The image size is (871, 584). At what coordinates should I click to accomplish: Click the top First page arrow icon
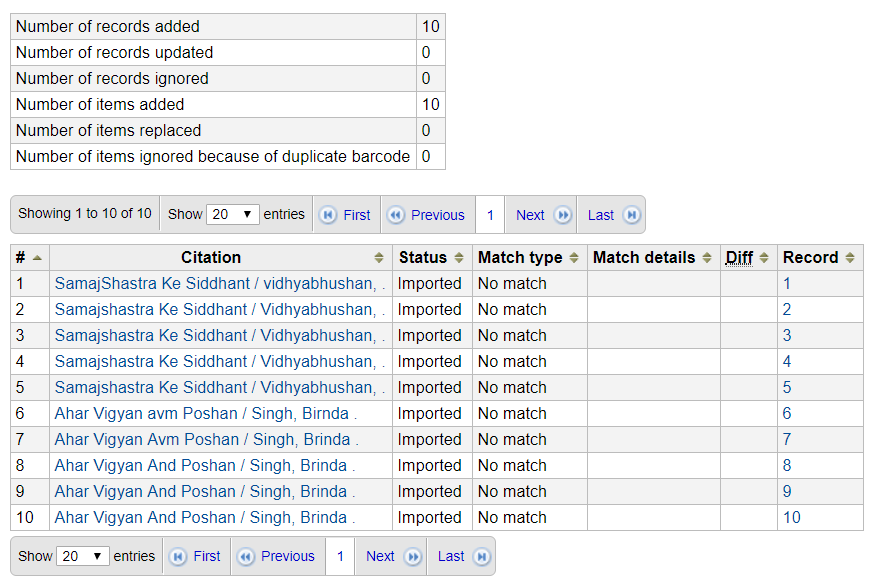coord(328,215)
